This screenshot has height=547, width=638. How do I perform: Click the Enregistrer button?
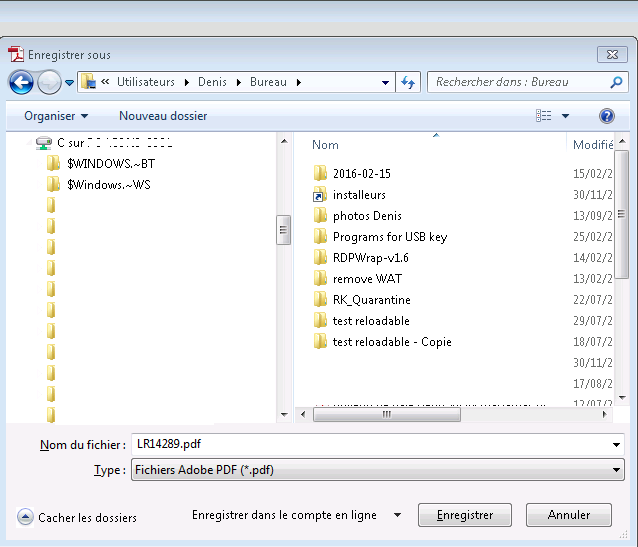[465, 515]
